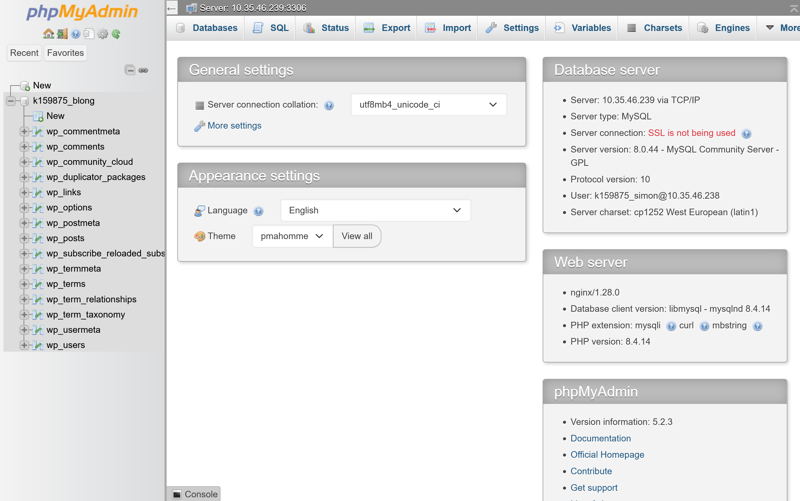
Task: Open the server connection collation dropdown
Action: [x=428, y=105]
